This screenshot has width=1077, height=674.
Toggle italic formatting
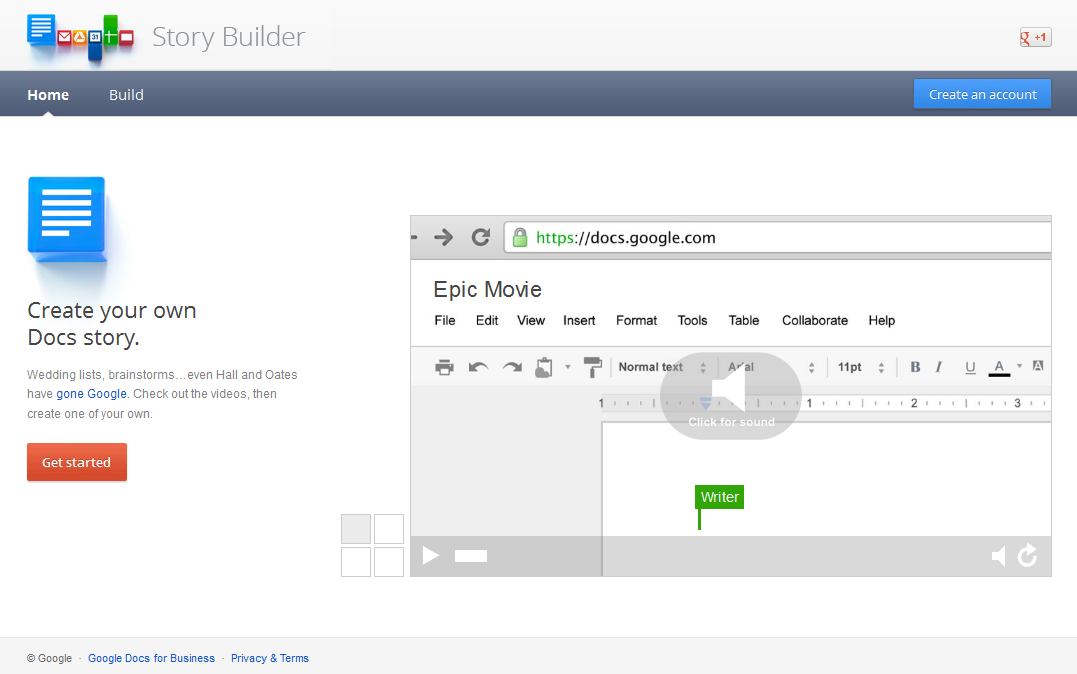pyautogui.click(x=941, y=367)
